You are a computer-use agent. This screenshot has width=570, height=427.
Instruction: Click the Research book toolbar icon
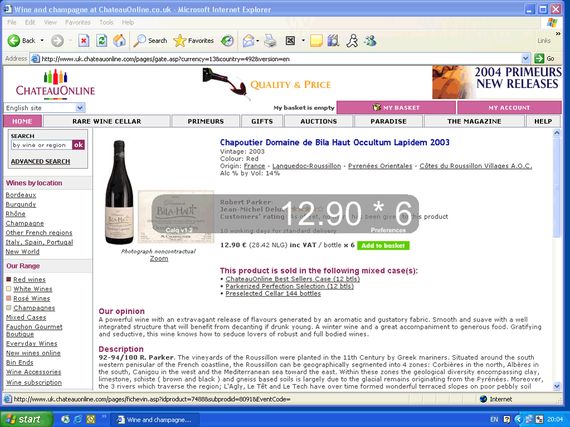333,41
